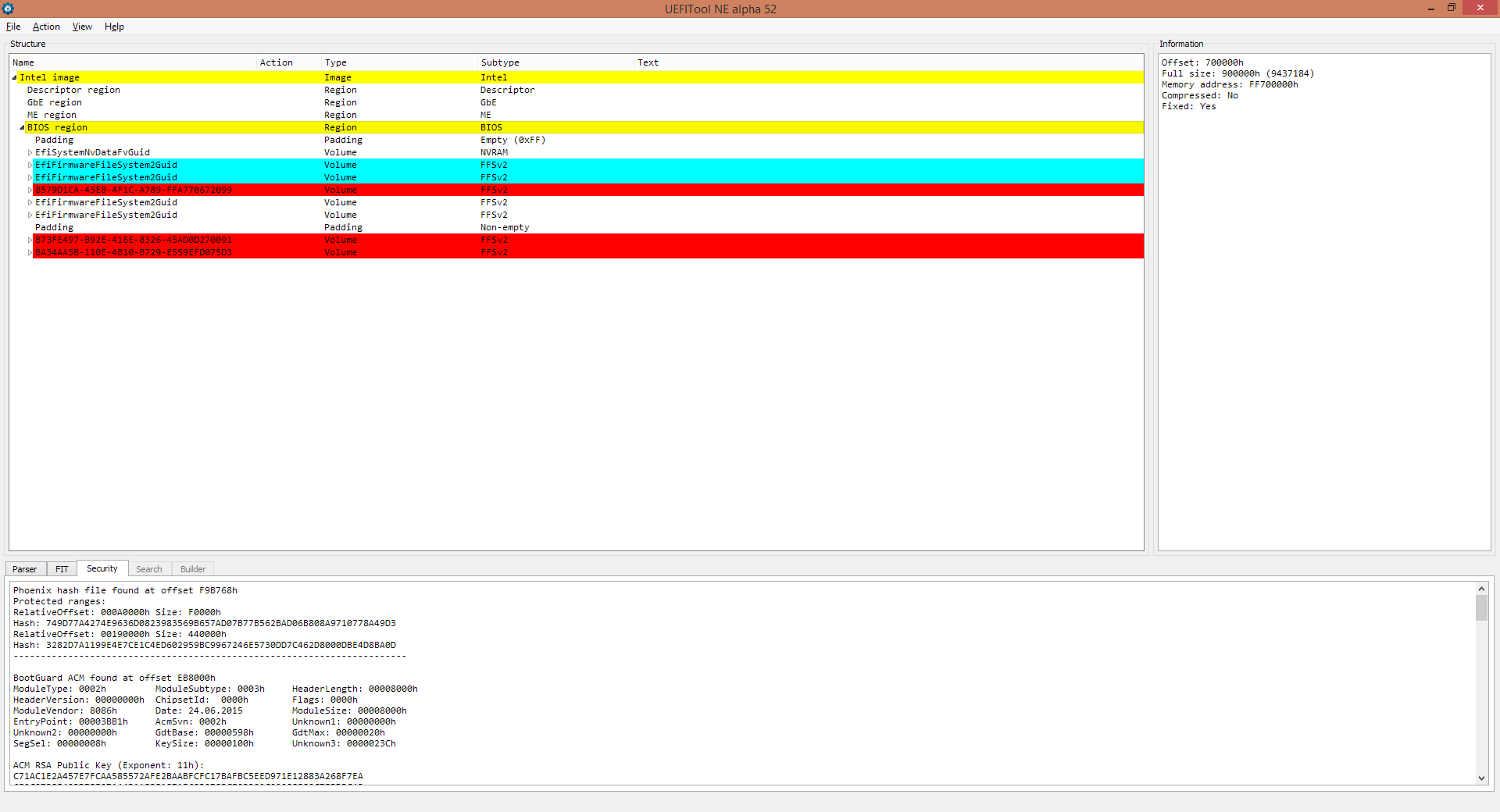Expand the EfiSystemNvDataFvGuid volume

tap(30, 152)
